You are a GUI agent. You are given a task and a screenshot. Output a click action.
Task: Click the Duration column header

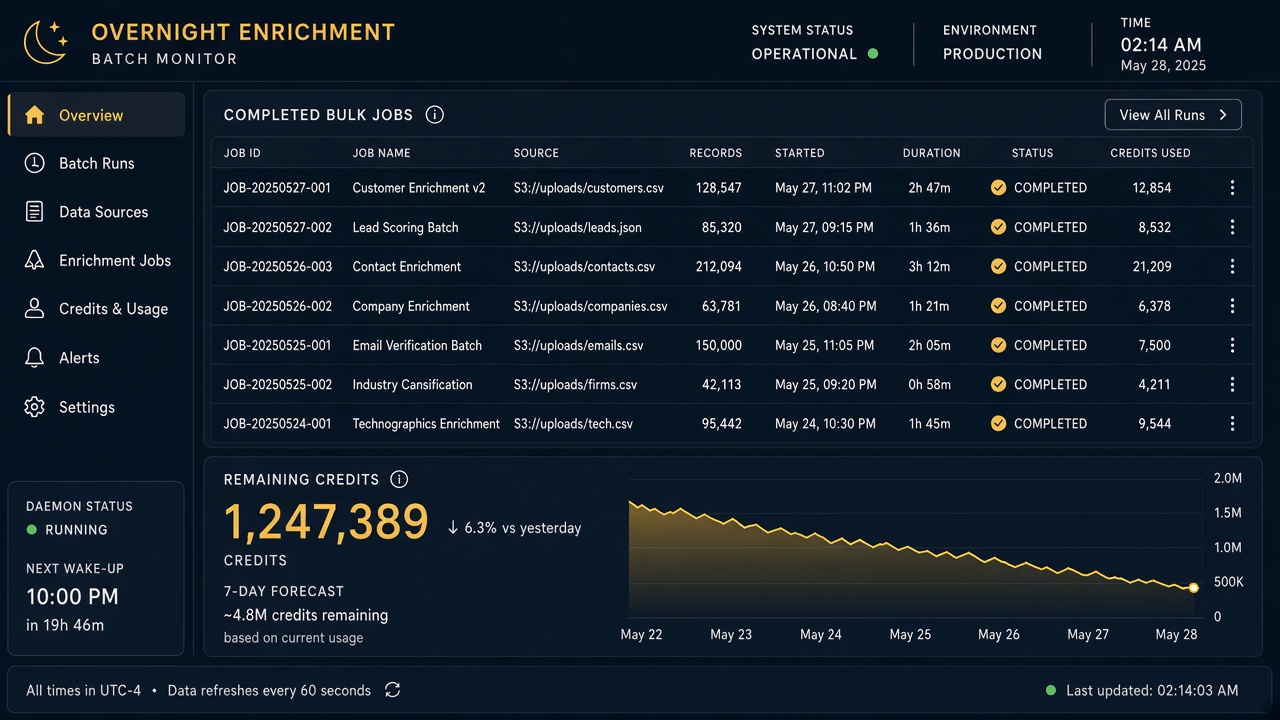(x=931, y=153)
